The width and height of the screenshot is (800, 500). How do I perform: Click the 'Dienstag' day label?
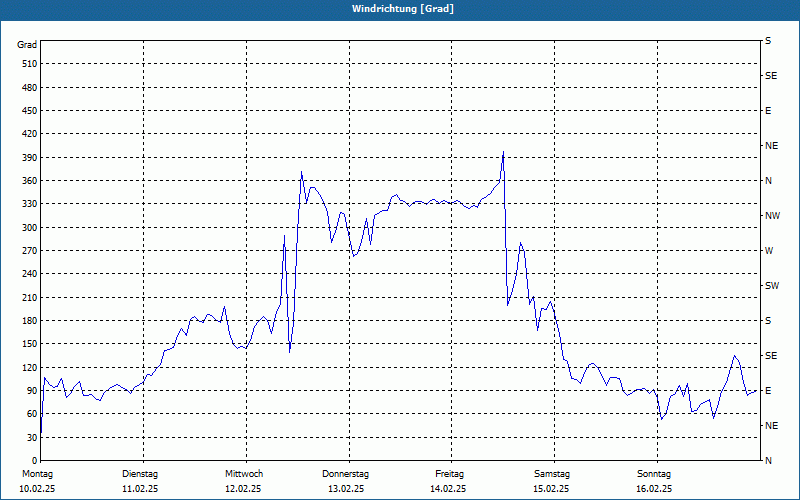[x=140, y=474]
